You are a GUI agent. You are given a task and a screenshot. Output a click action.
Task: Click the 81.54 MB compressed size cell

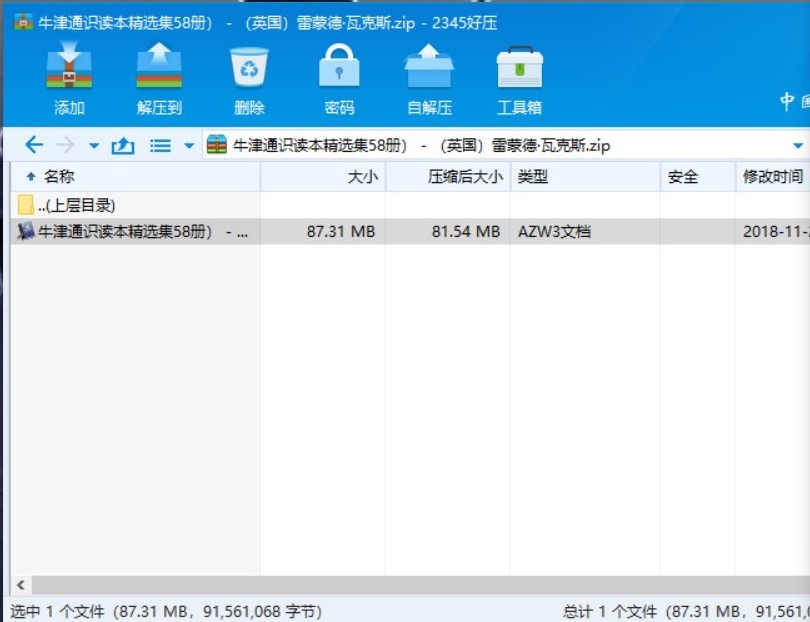pyautogui.click(x=466, y=231)
